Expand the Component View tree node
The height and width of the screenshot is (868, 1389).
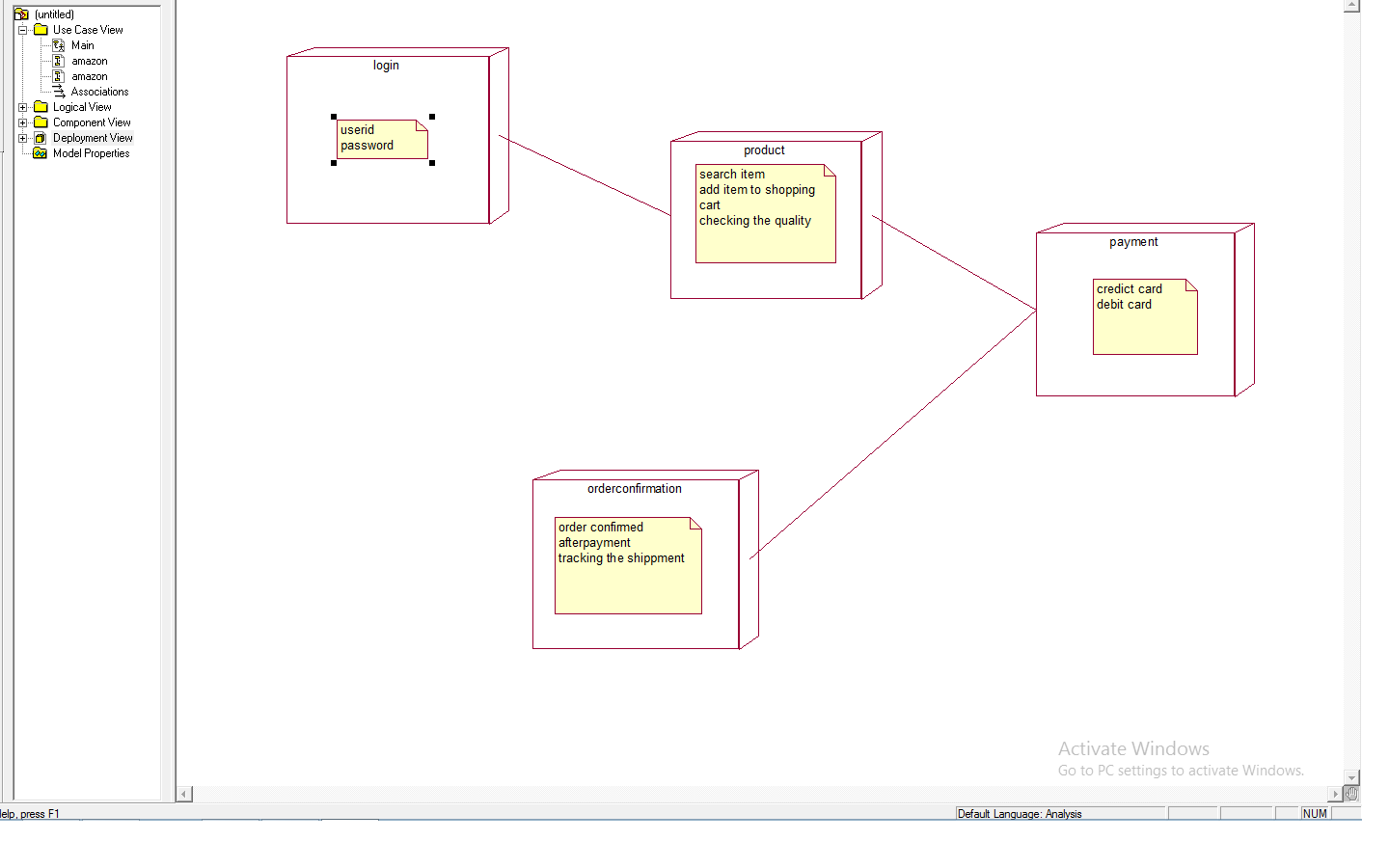(x=23, y=122)
